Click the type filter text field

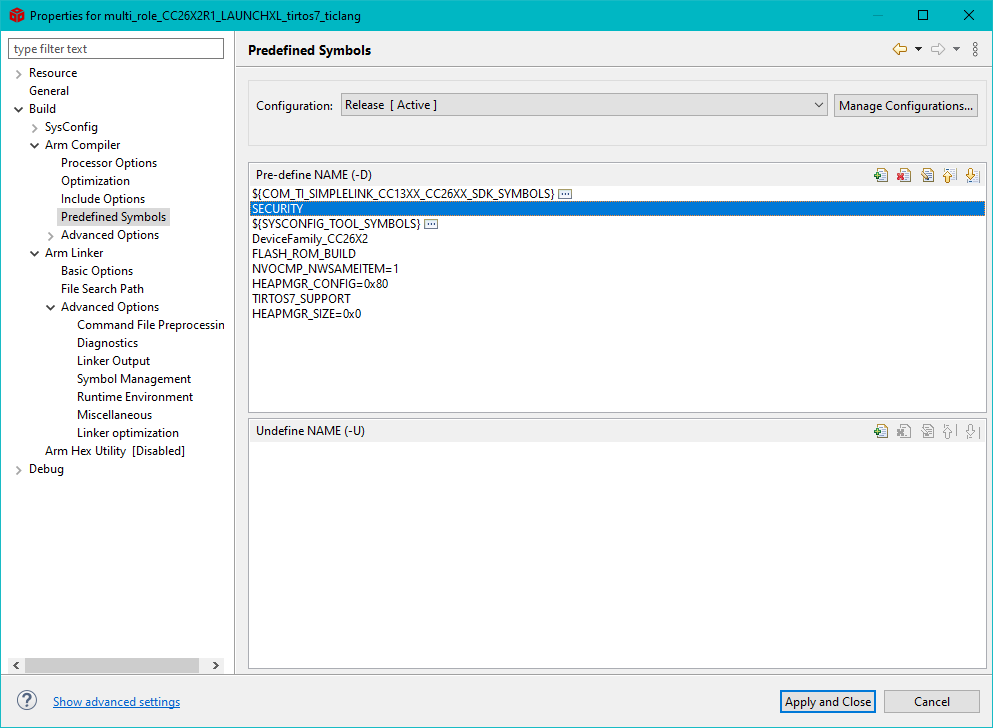[x=116, y=49]
